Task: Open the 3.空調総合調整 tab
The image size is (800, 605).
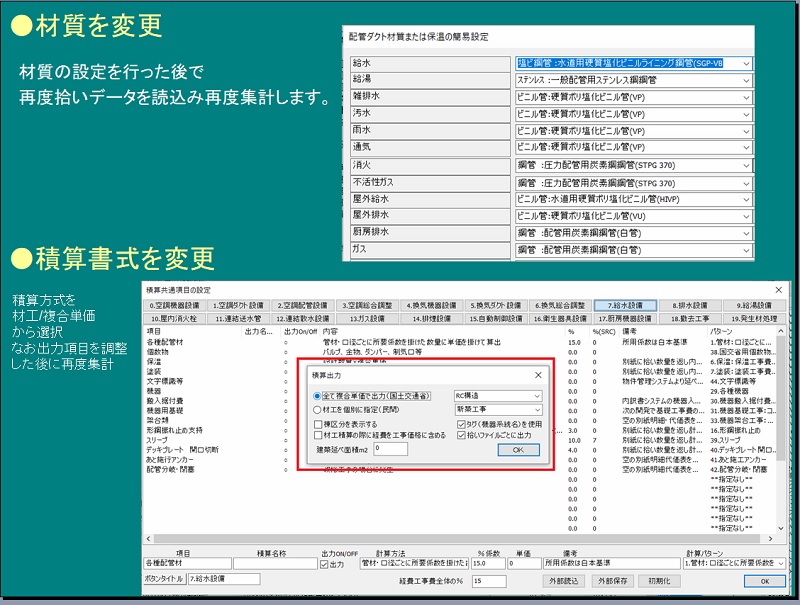Action: [x=367, y=306]
